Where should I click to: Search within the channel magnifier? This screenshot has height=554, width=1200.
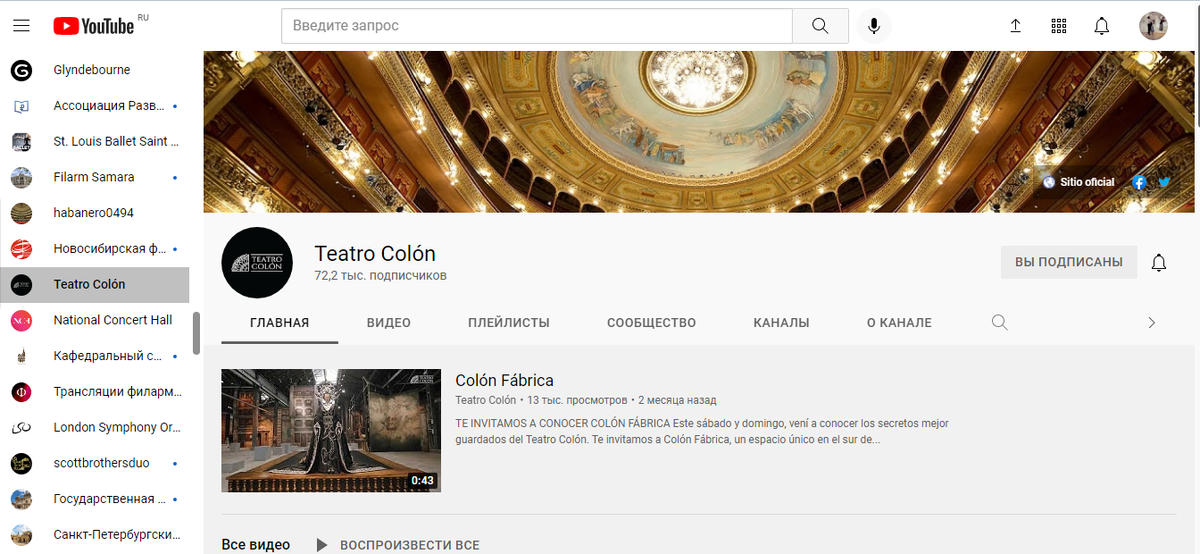(x=999, y=322)
